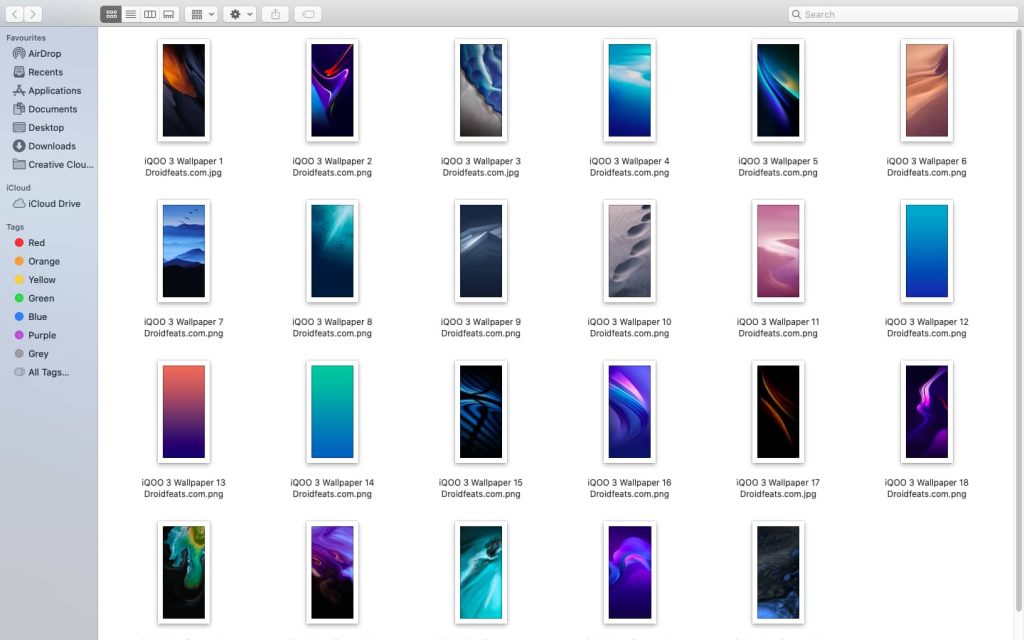The image size is (1024, 640).
Task: Open AirDrop in the sidebar
Action: tap(44, 54)
